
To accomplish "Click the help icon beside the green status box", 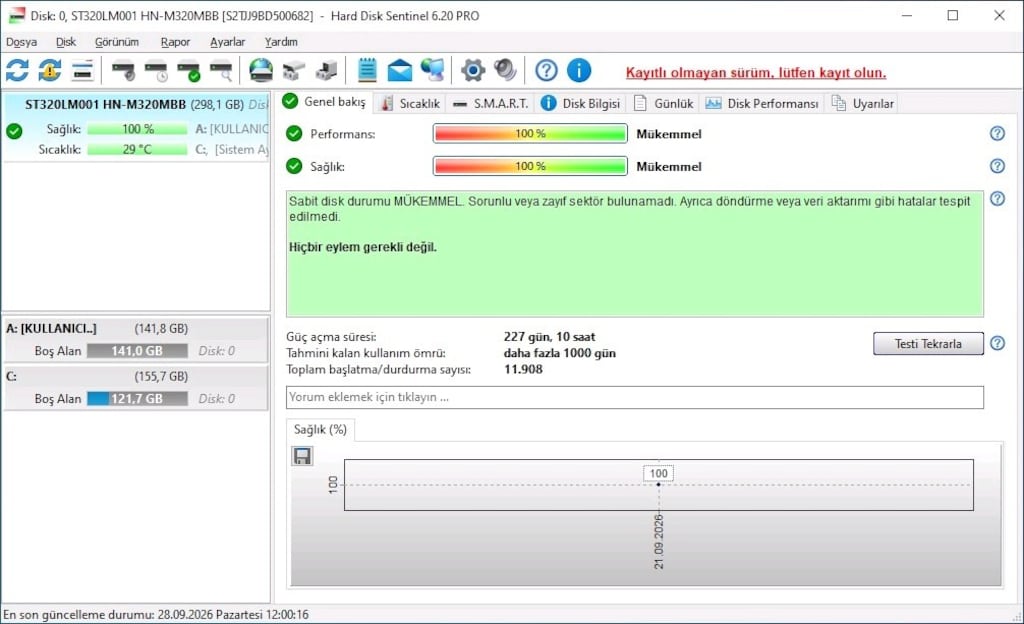I will coord(997,198).
